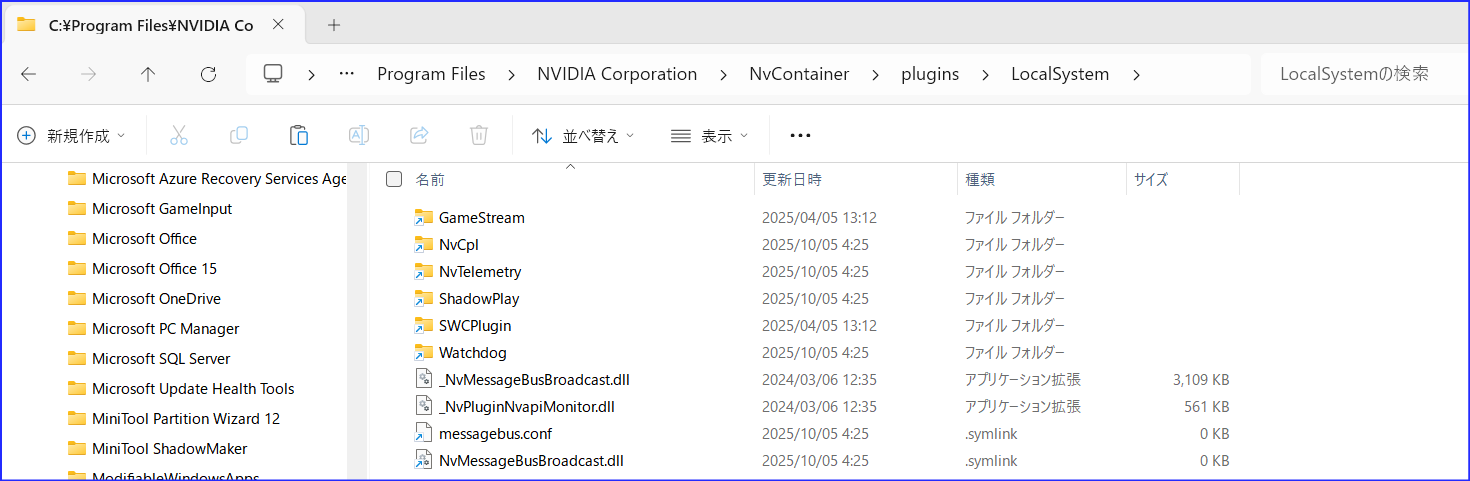This screenshot has width=1470, height=481.
Task: Click the Share icon in toolbar
Action: pyautogui.click(x=419, y=136)
